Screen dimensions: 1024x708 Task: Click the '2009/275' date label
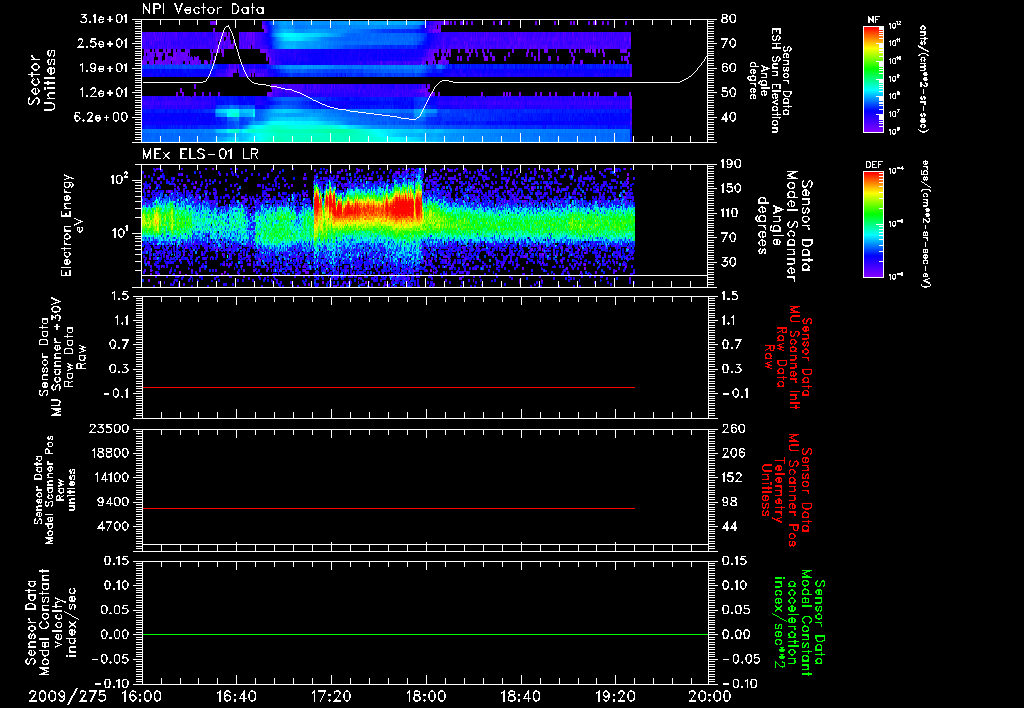click(x=67, y=696)
